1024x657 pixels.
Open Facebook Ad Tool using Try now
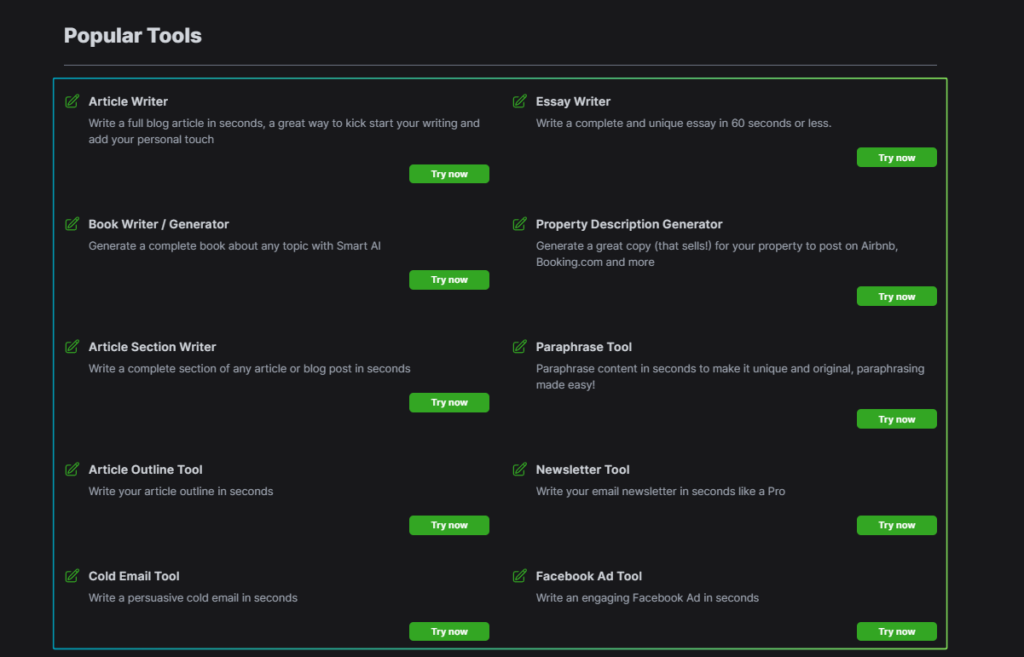[x=896, y=632]
